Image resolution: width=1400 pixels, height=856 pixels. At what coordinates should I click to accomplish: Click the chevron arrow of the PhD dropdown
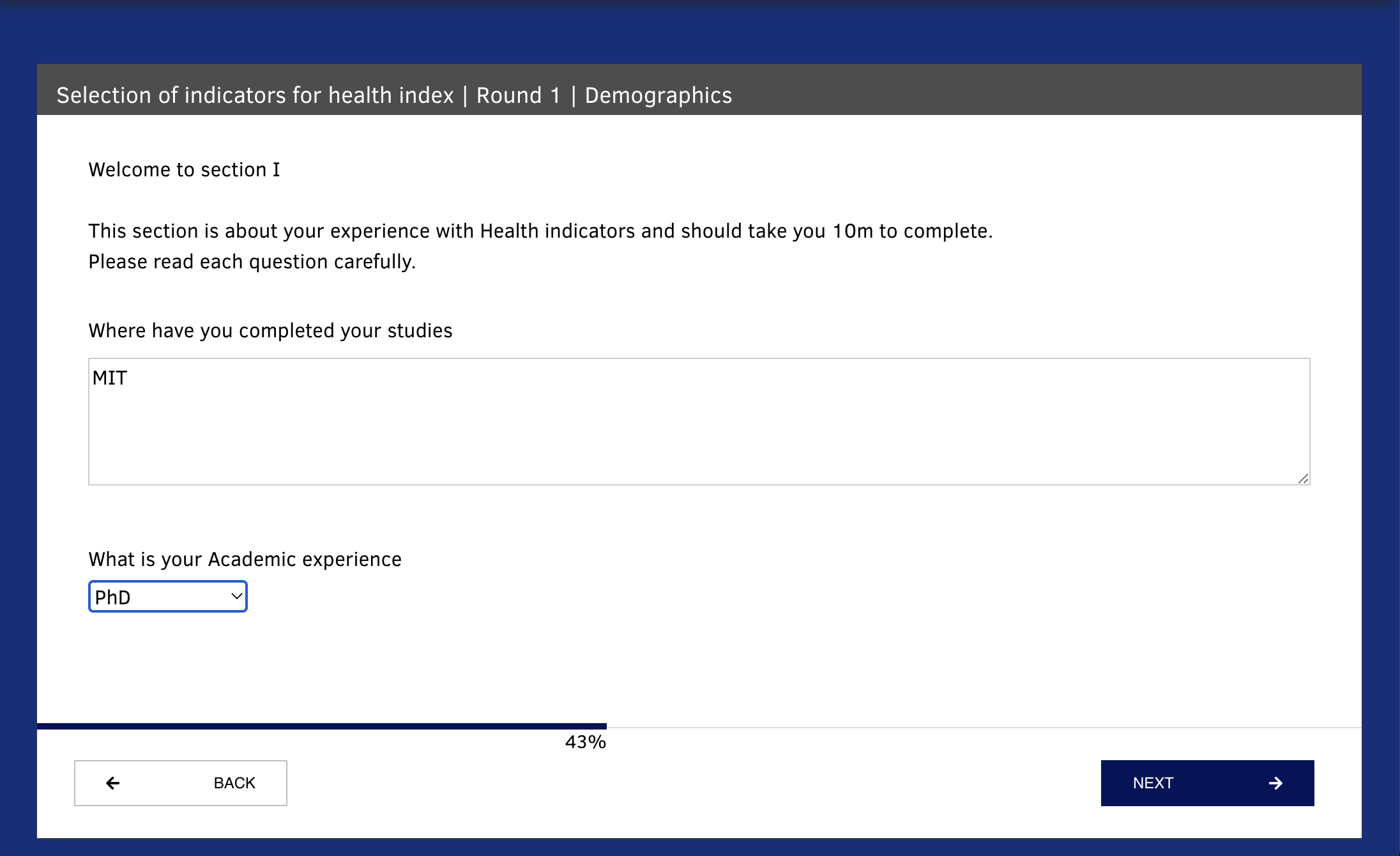click(x=236, y=597)
